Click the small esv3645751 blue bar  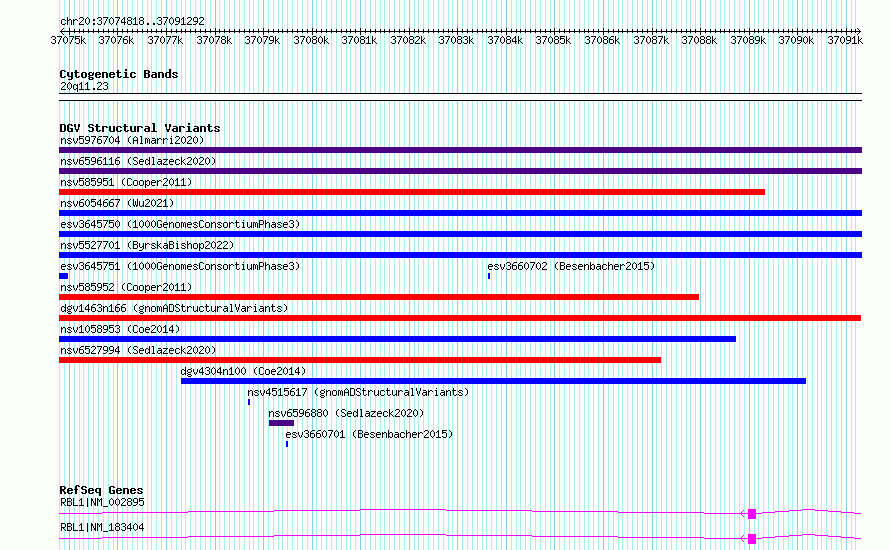(x=64, y=276)
